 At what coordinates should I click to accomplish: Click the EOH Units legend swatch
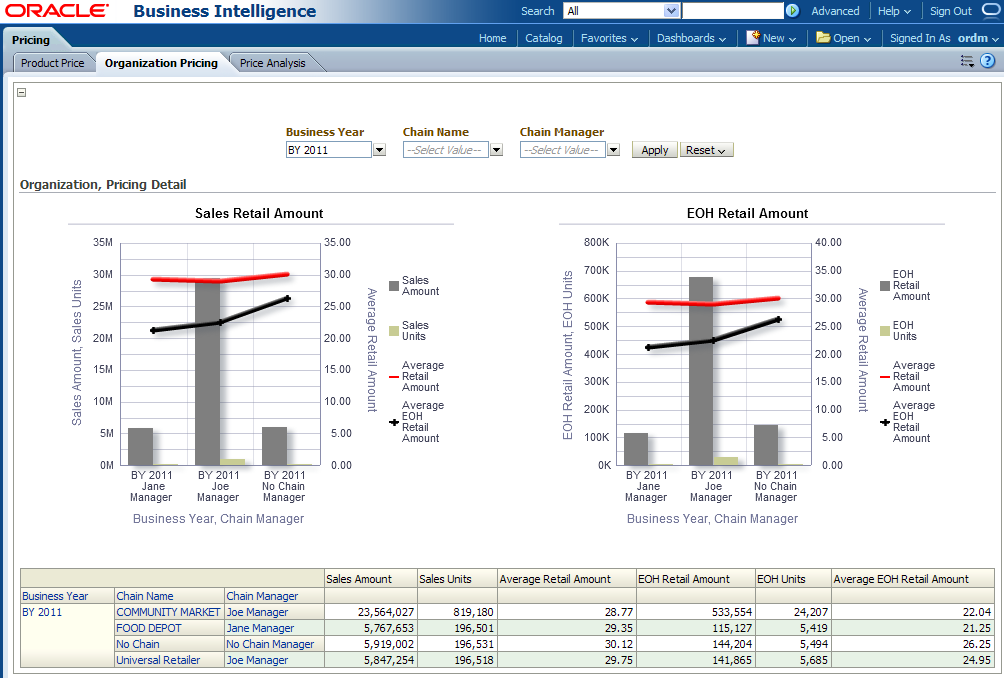pyautogui.click(x=885, y=330)
